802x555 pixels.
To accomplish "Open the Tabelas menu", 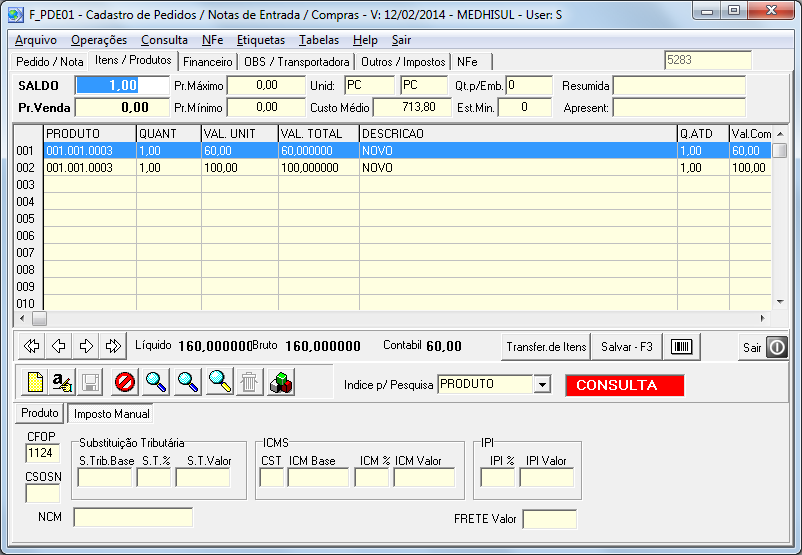I will [x=319, y=40].
